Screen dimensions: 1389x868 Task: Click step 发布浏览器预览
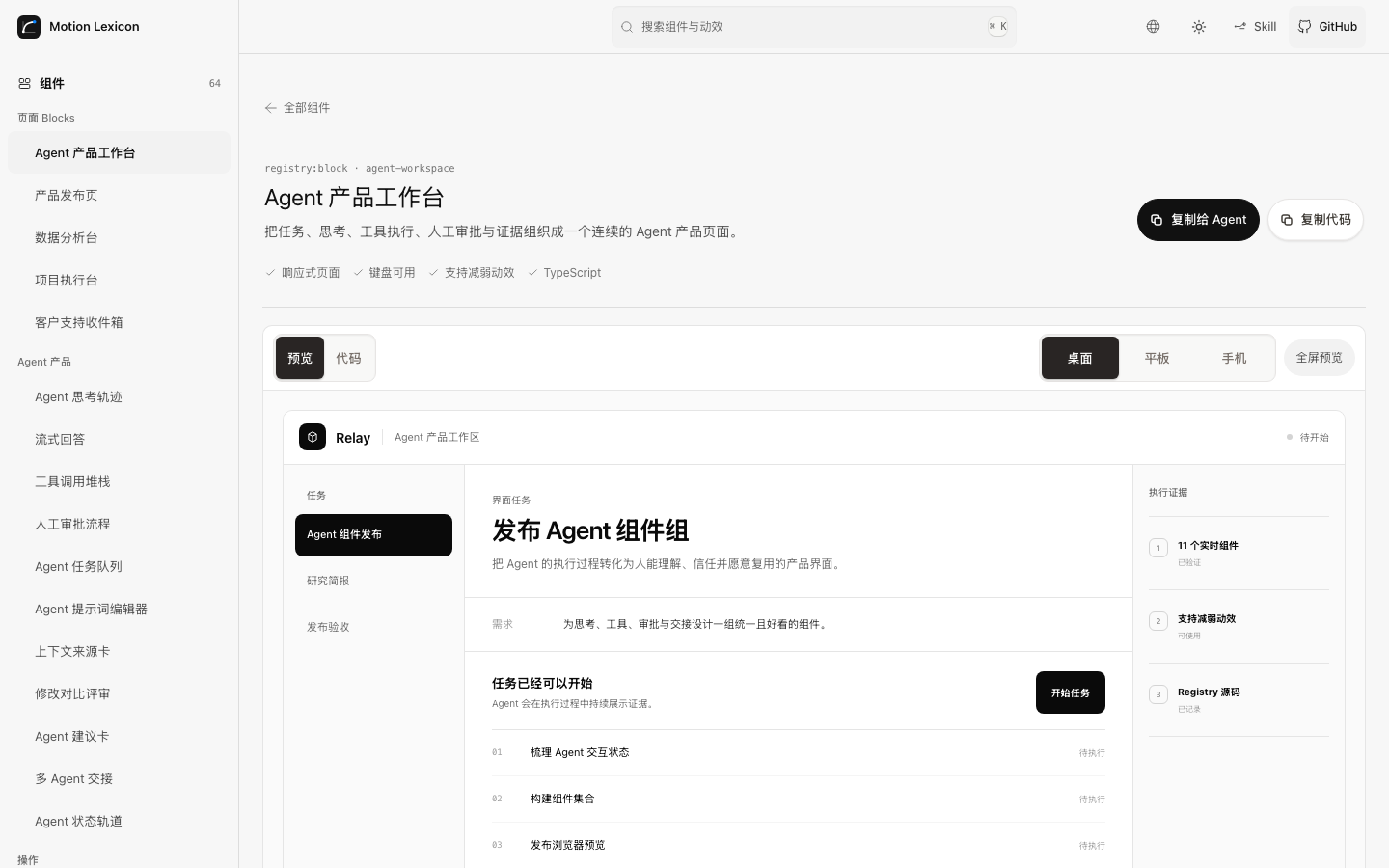tap(799, 846)
